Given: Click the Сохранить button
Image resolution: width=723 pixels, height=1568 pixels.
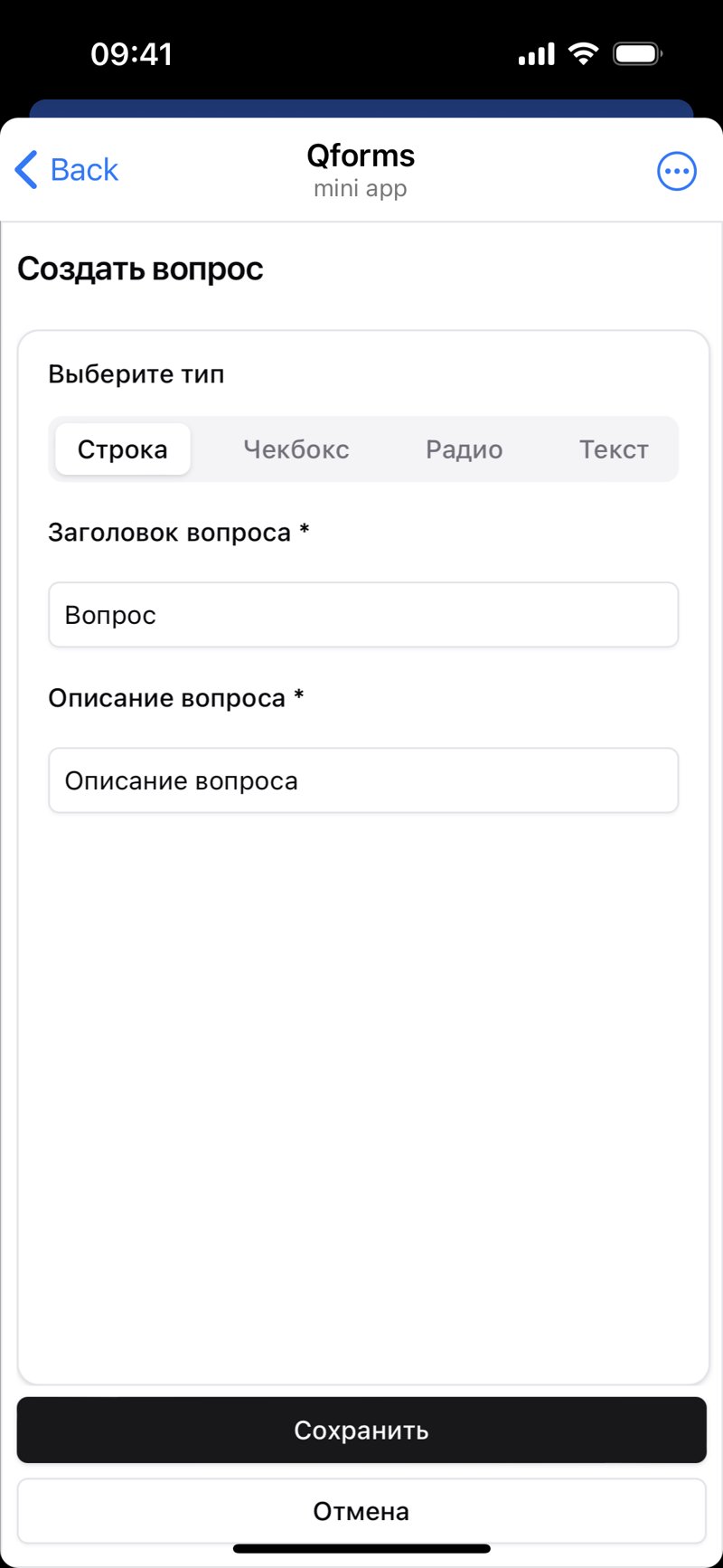Looking at the screenshot, I should tap(361, 1430).
